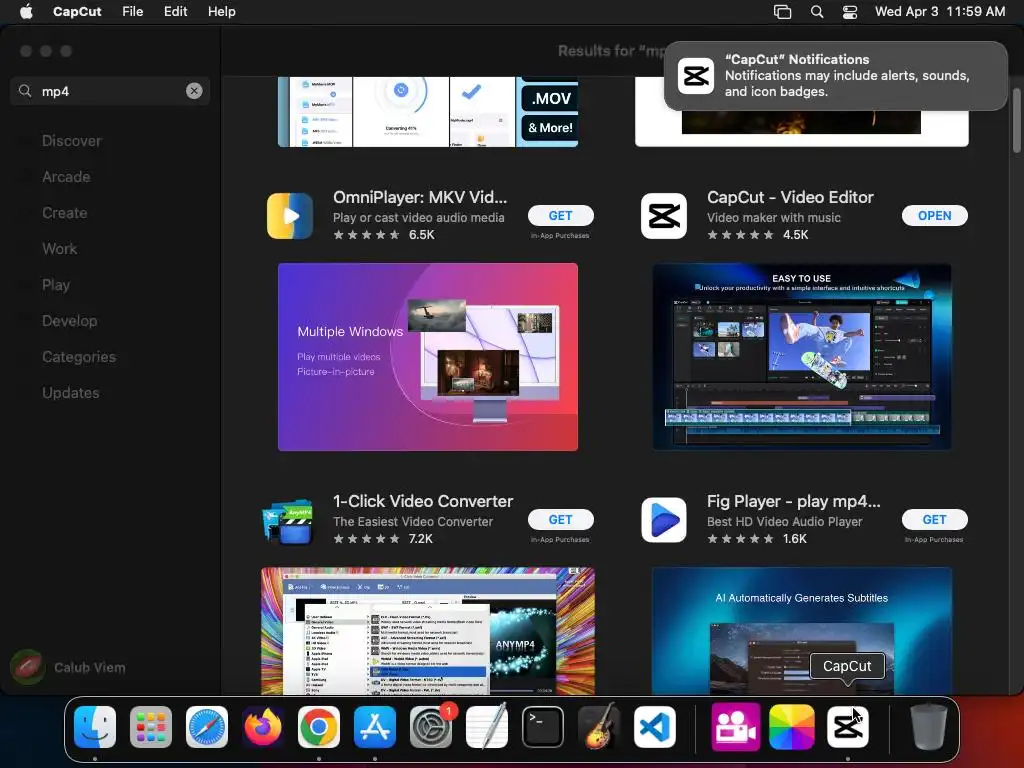Clear the mp4 search text
The width and height of the screenshot is (1024, 768).
pos(194,91)
